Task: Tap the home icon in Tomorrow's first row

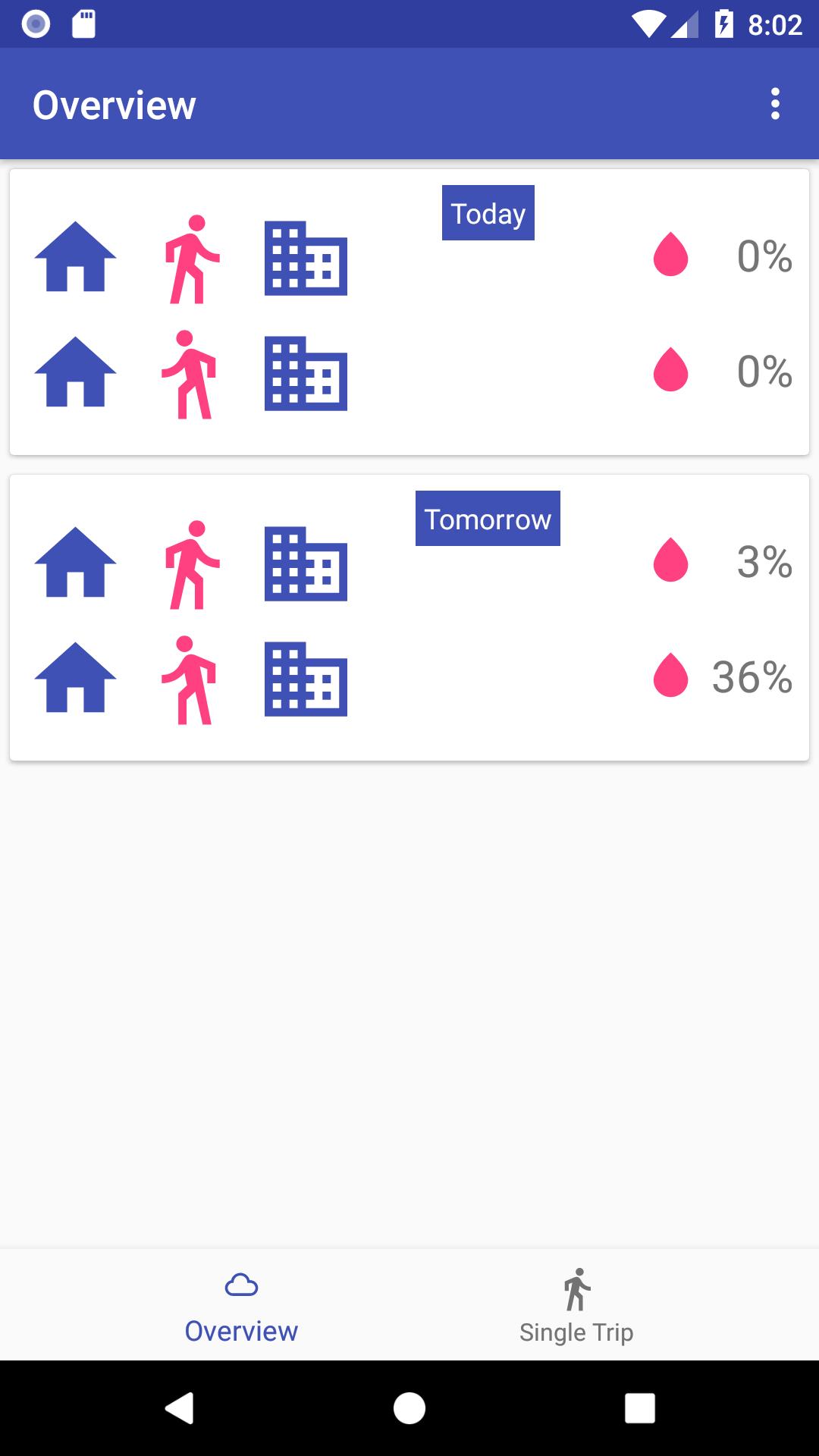Action: [x=75, y=563]
